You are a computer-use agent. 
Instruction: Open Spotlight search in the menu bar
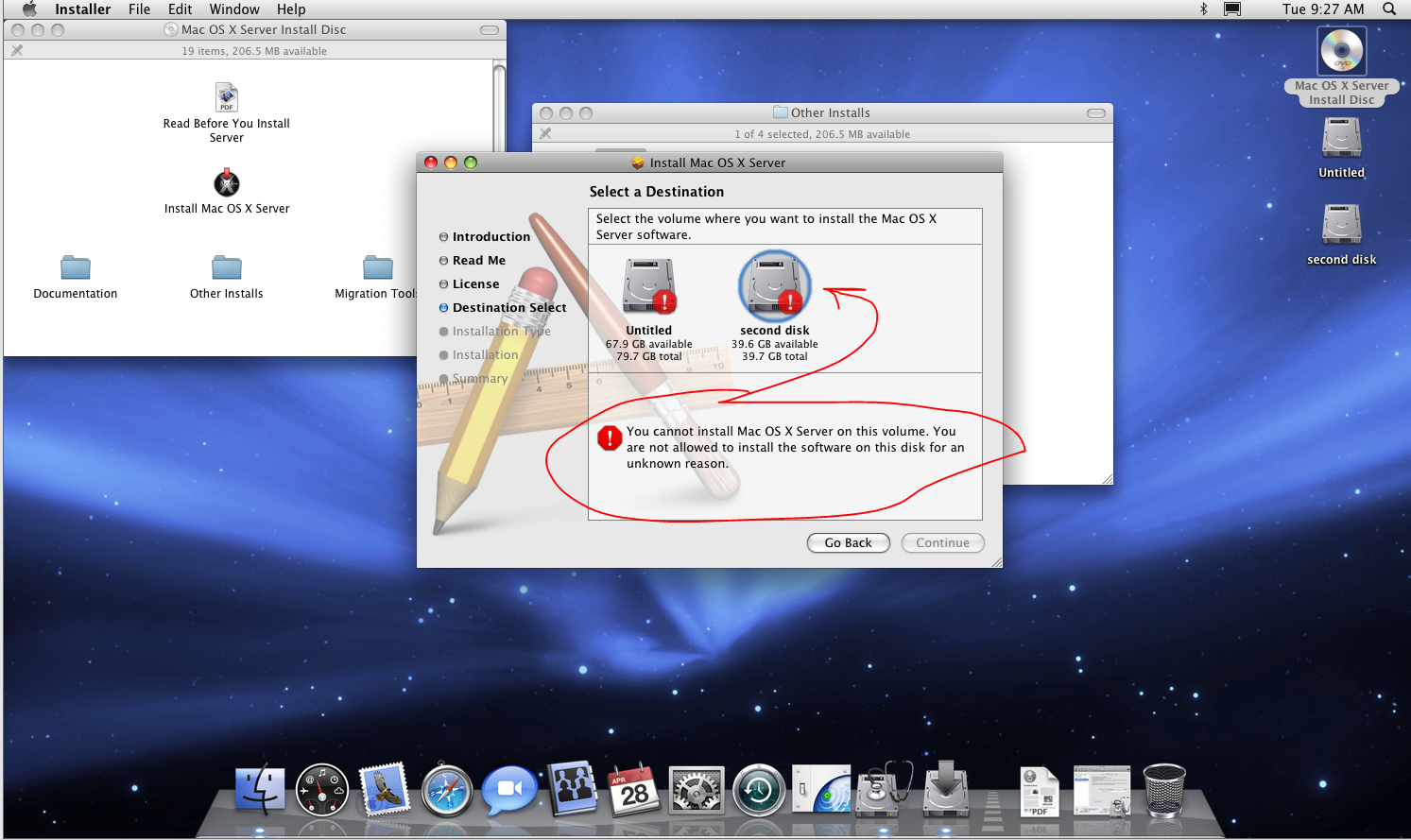tap(1389, 9)
